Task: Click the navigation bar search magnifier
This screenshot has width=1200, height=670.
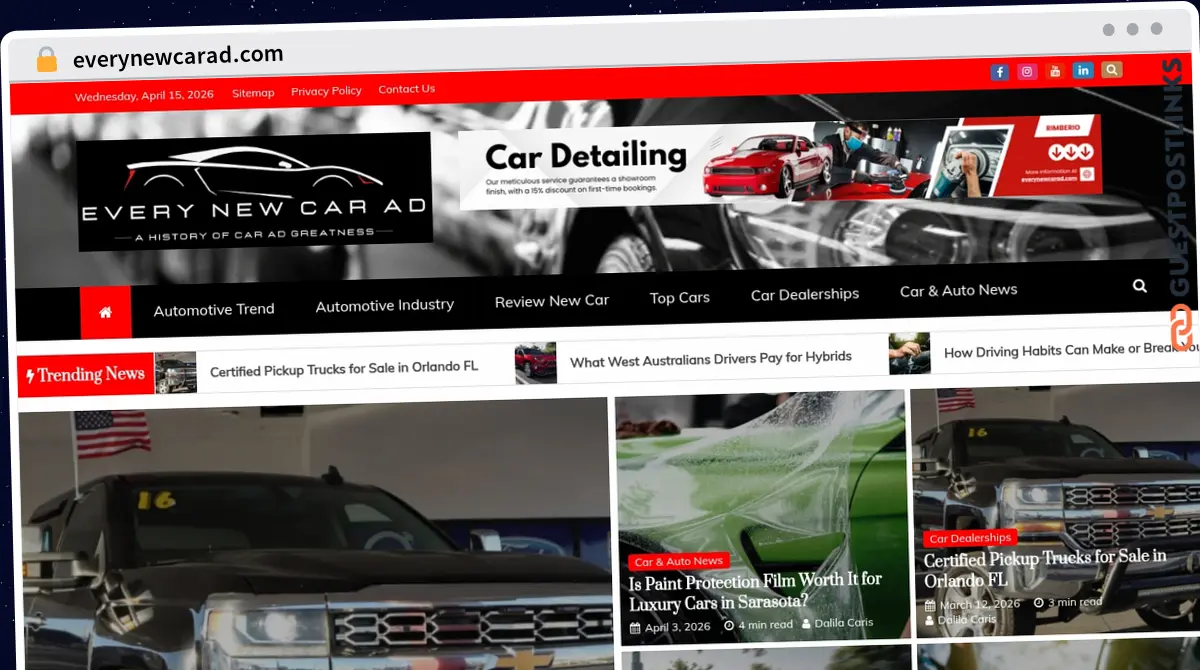Action: (x=1140, y=286)
